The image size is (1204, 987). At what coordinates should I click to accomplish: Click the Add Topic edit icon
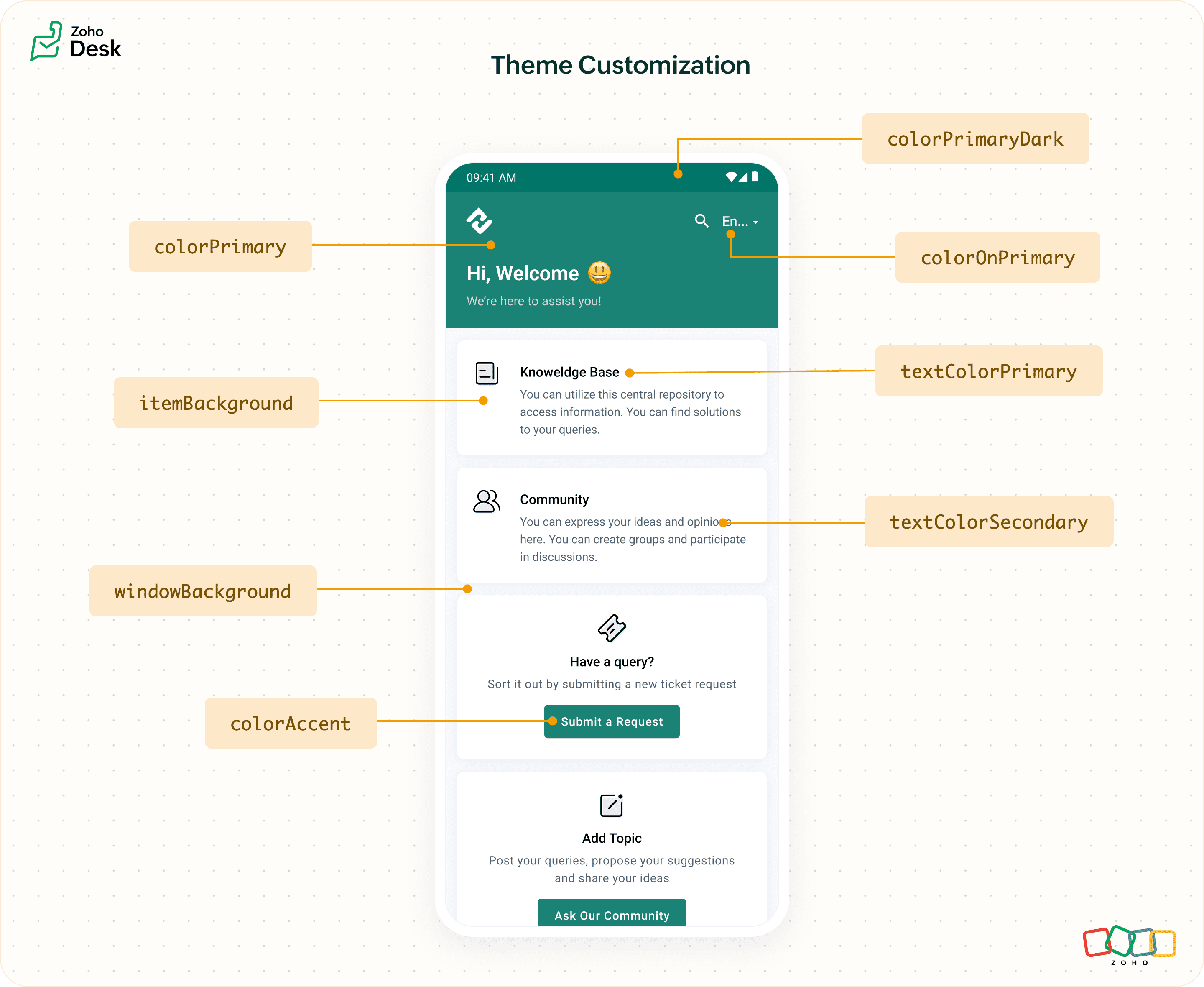tap(611, 805)
